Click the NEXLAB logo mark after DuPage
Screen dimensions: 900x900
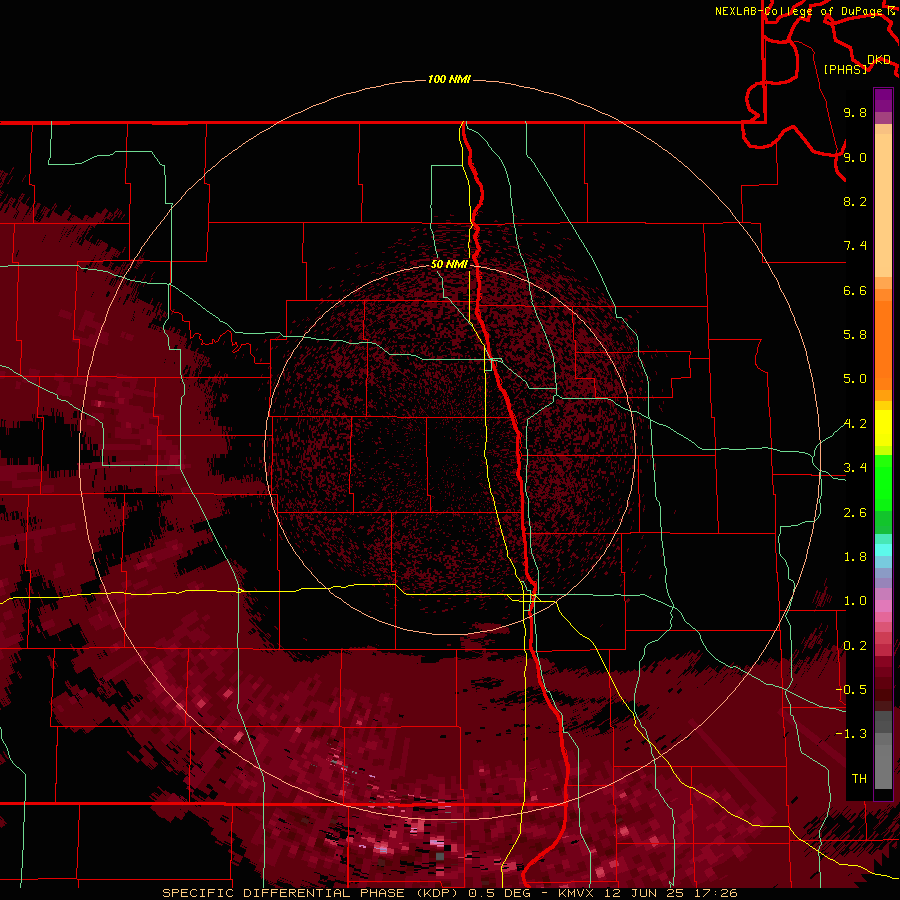click(891, 10)
